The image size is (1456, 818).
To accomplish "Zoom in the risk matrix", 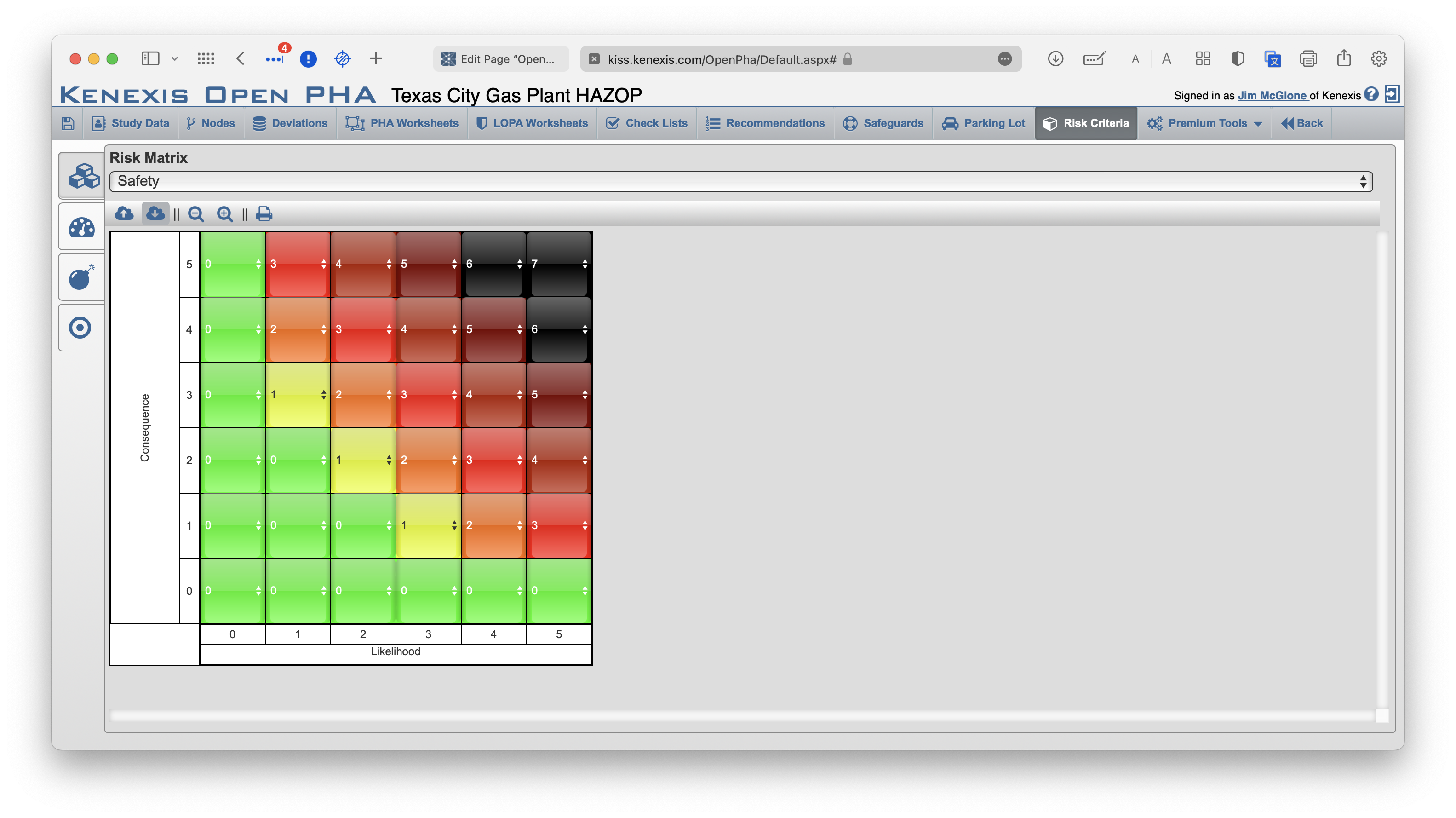I will (x=225, y=214).
